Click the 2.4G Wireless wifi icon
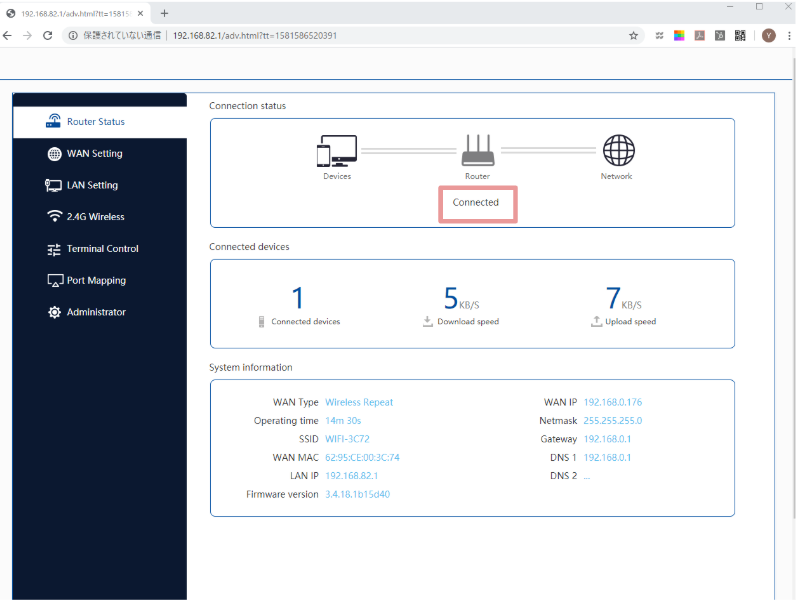The height and width of the screenshot is (601, 797). [54, 216]
